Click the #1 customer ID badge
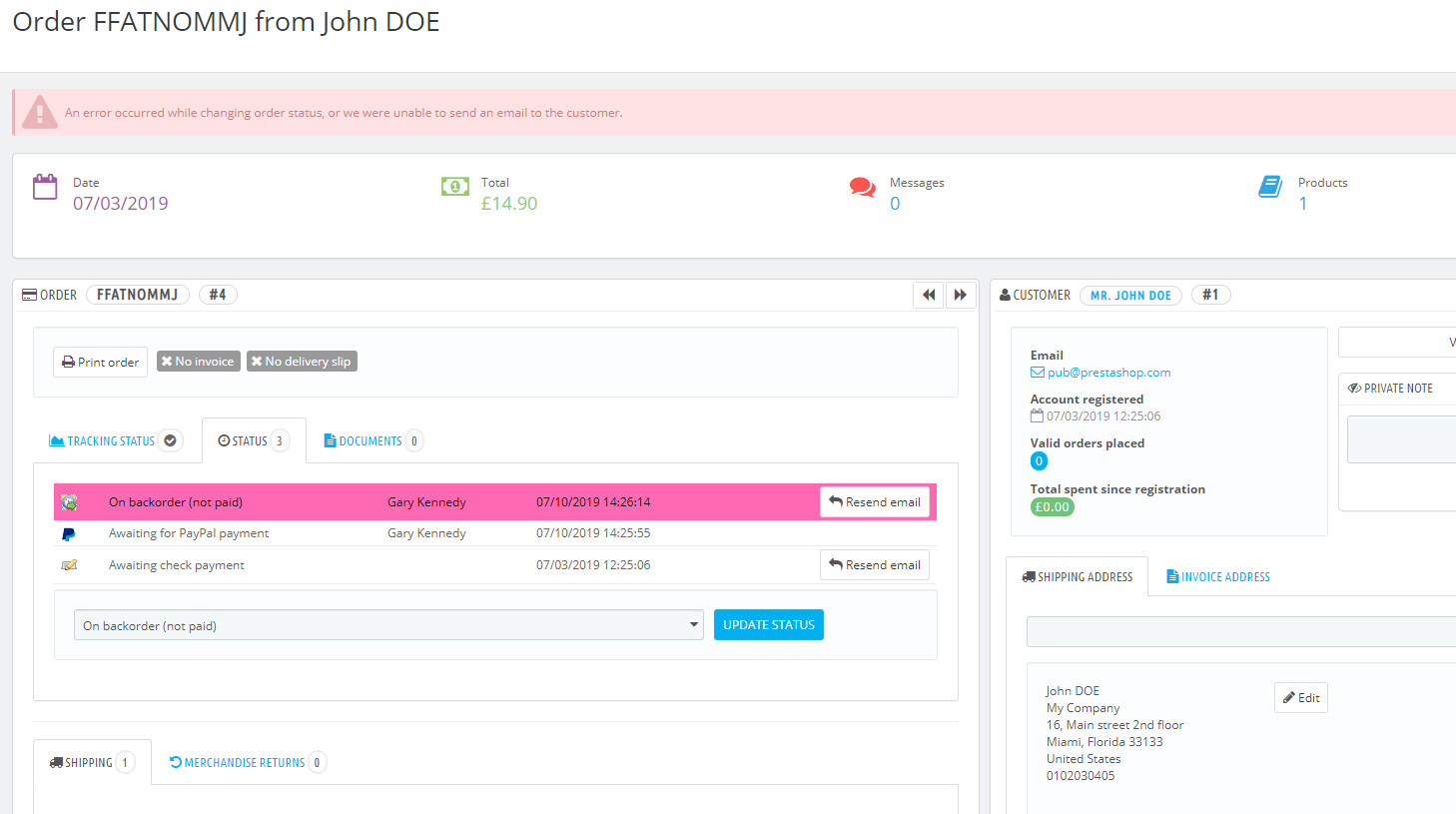 (x=1210, y=295)
